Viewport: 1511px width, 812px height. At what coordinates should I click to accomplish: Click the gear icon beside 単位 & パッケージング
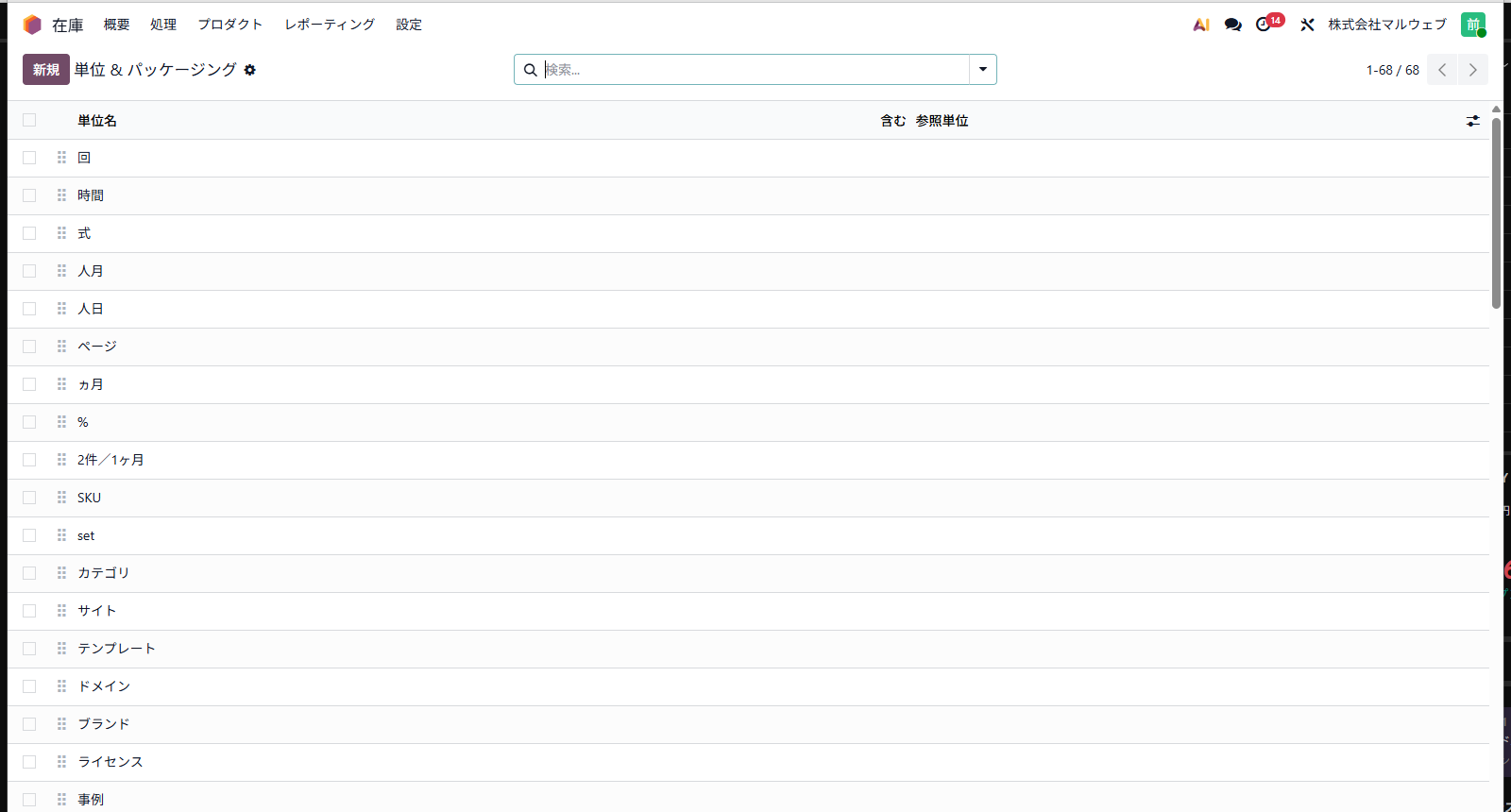pos(249,70)
